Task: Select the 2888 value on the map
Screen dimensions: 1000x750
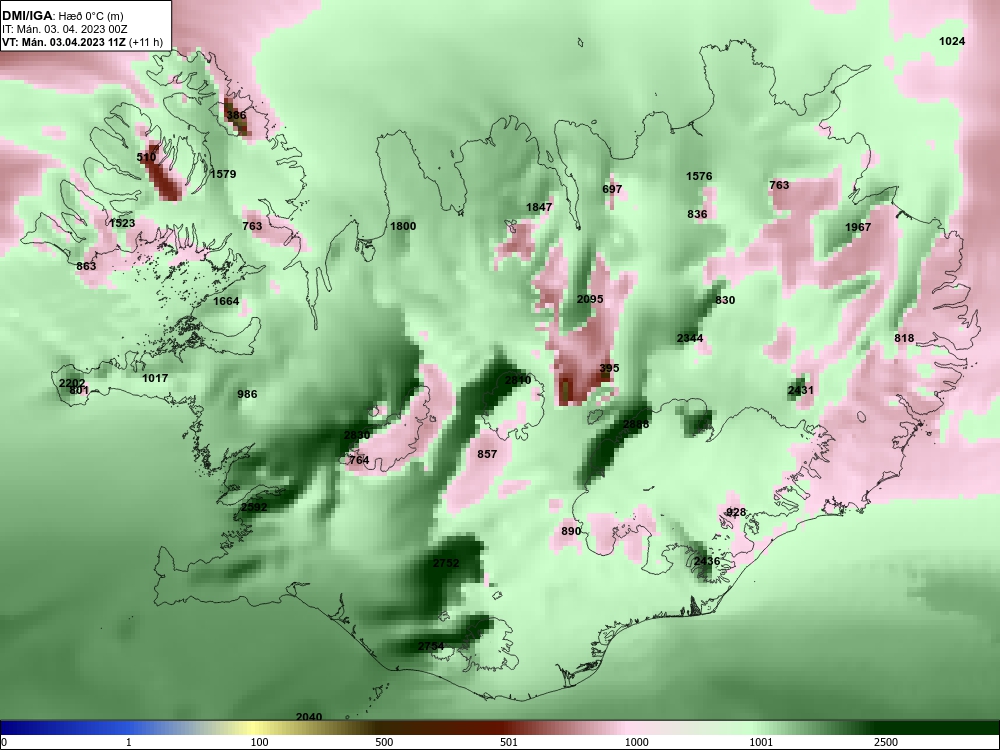Action: tap(636, 425)
